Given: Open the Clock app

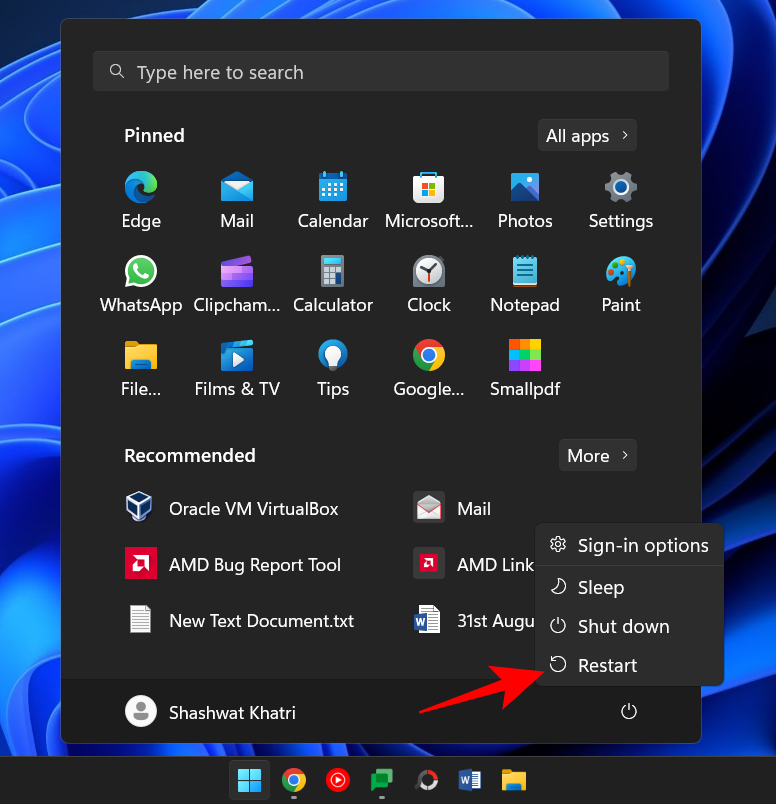Looking at the screenshot, I should click(x=429, y=285).
